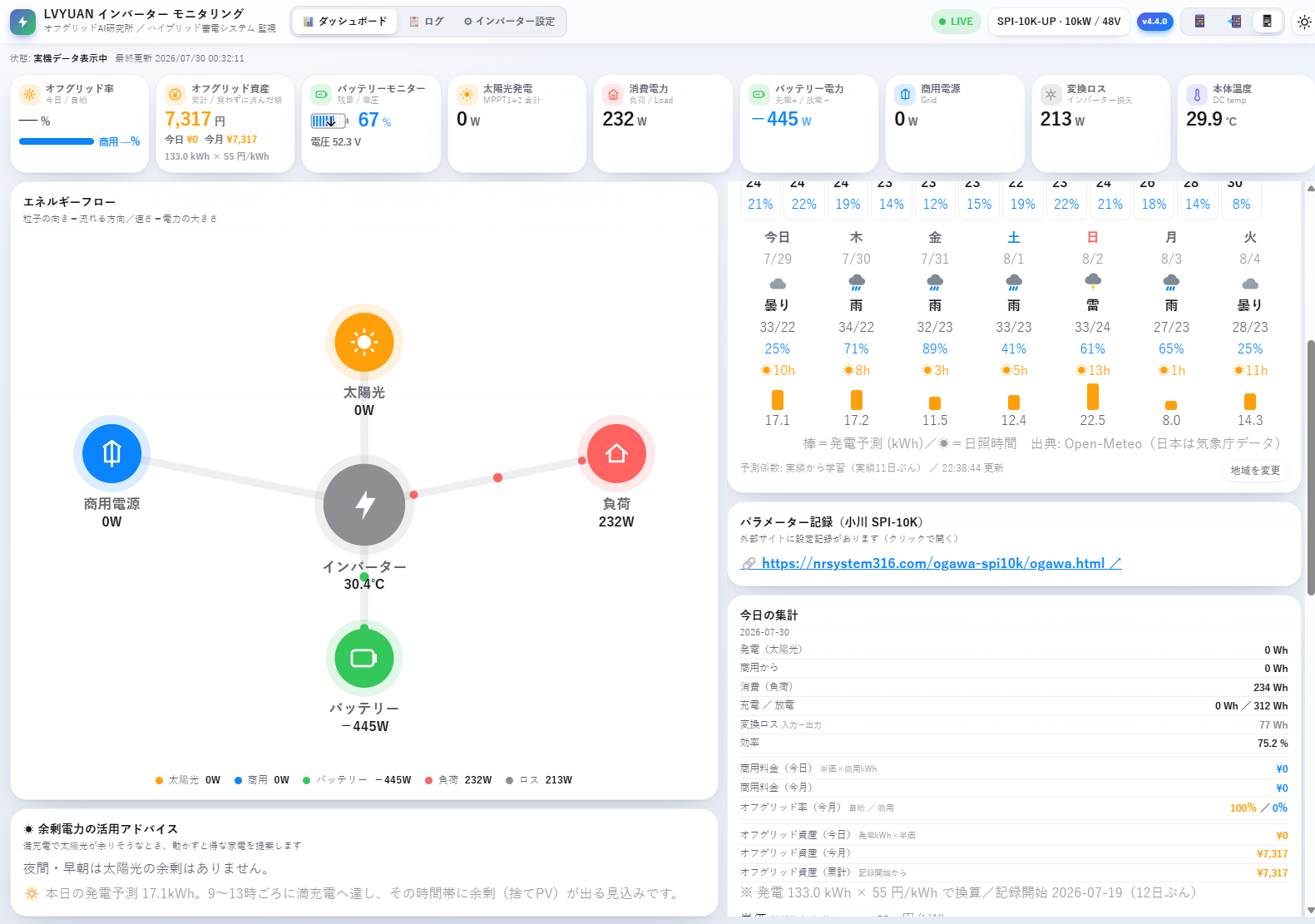Image resolution: width=1315 pixels, height=924 pixels.
Task: Click the red 負荷 house node
Action: 616,453
